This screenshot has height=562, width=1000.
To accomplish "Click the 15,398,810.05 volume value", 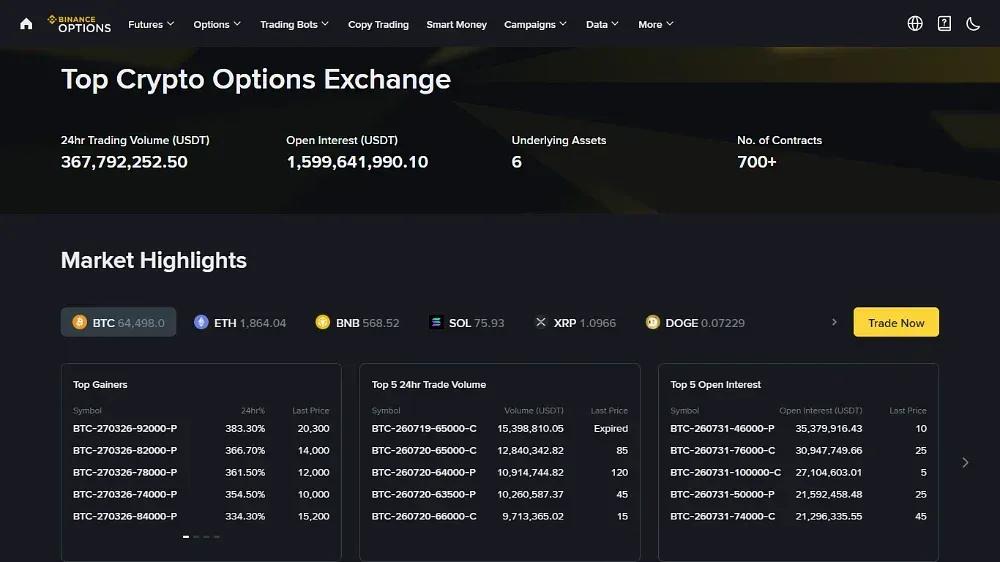I will [531, 429].
